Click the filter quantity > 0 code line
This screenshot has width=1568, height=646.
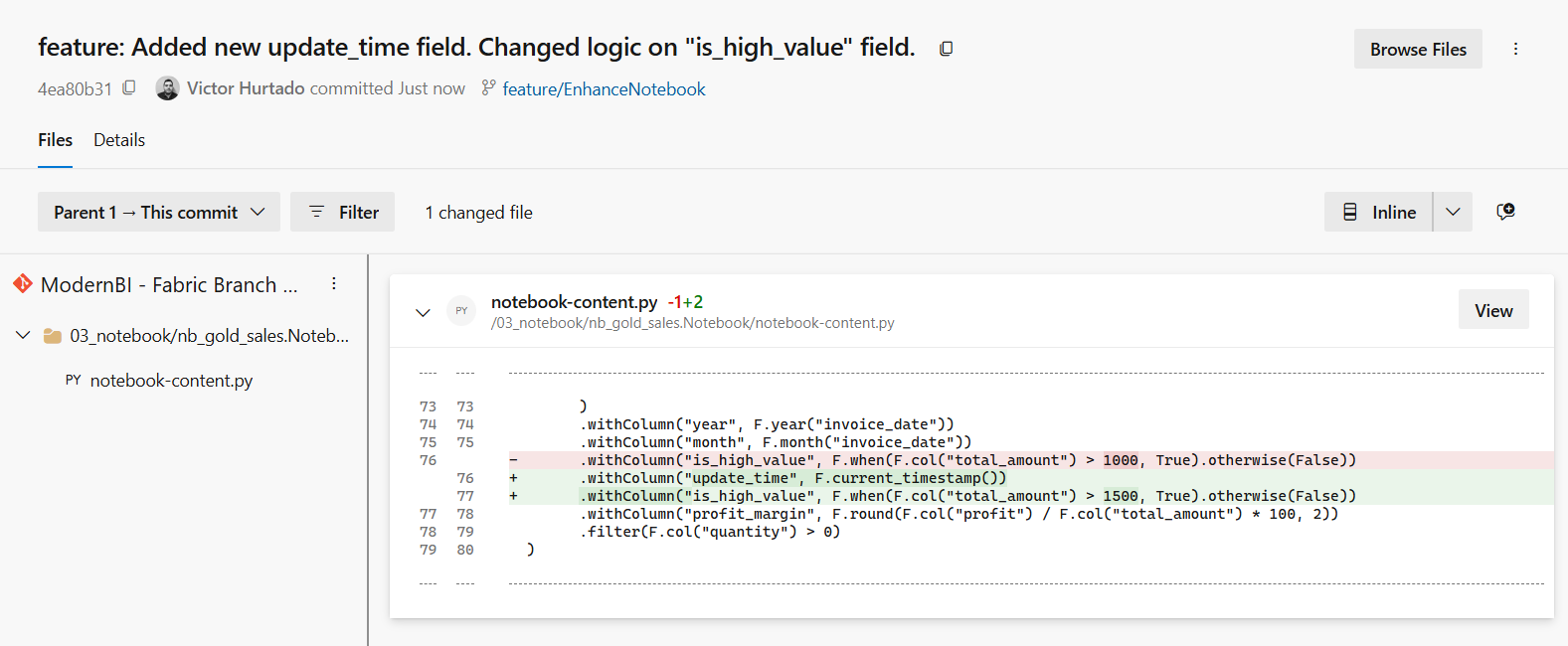pos(710,532)
